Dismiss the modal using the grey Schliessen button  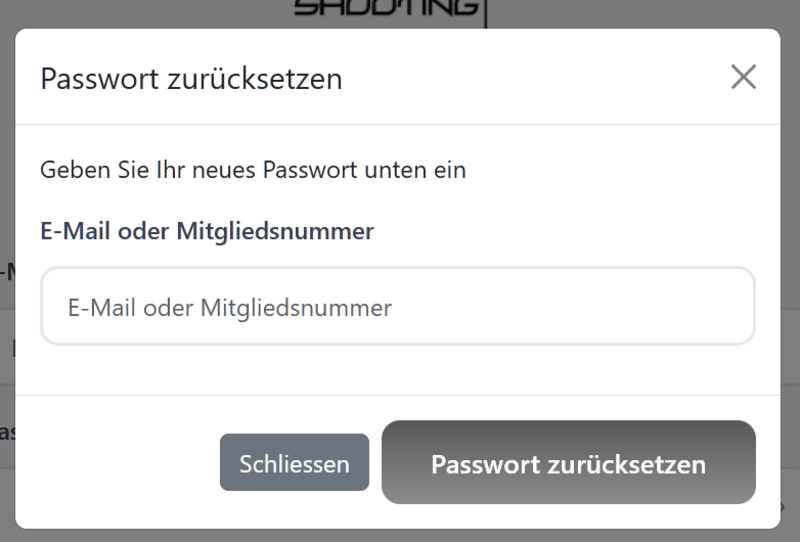coord(294,464)
